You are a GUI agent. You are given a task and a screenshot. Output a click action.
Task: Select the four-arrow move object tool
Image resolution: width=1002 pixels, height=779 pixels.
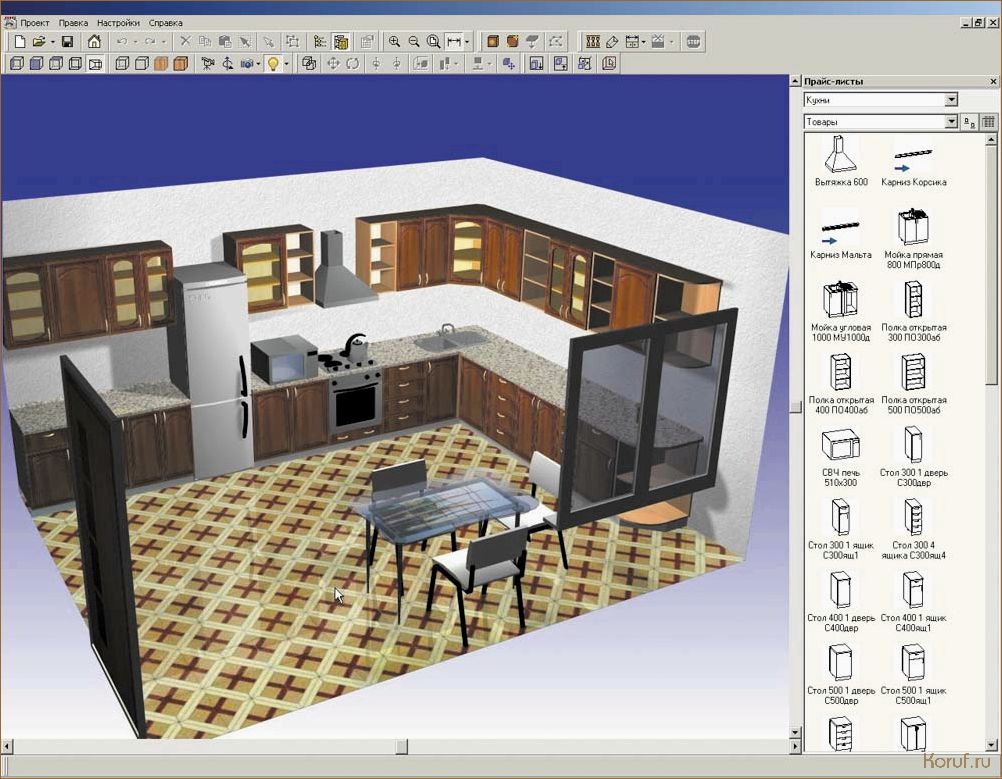point(334,64)
